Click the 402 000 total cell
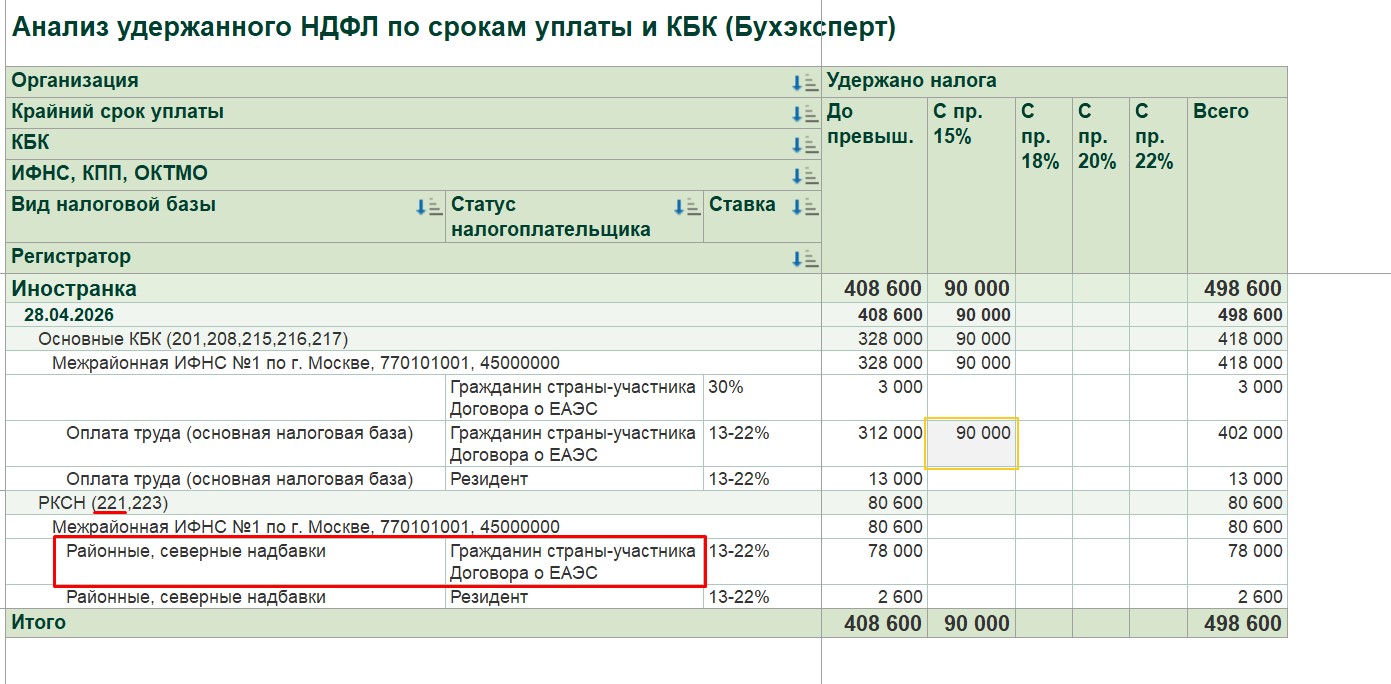The width and height of the screenshot is (1391, 684). tap(1237, 445)
